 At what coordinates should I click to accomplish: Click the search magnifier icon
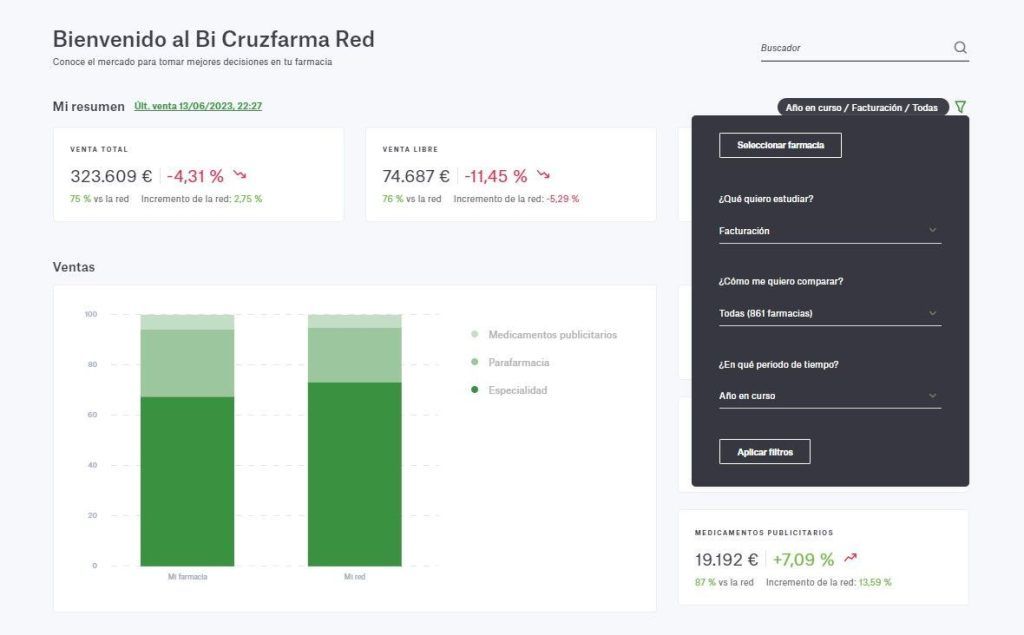click(960, 47)
